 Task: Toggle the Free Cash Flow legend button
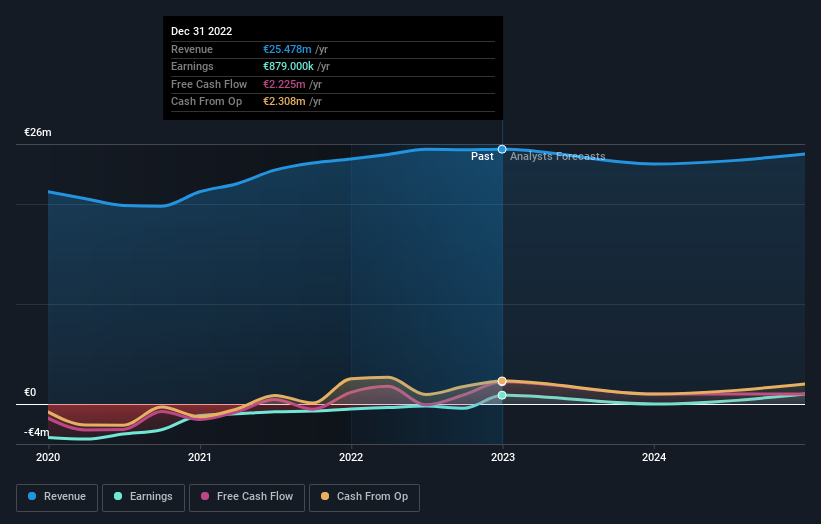coord(247,497)
